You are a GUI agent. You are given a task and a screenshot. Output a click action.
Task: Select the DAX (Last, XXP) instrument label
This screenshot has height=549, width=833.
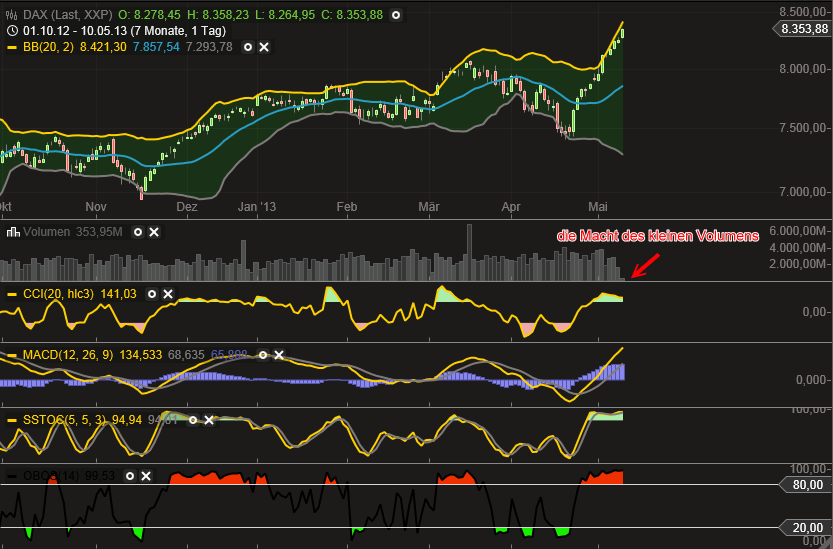(x=67, y=15)
